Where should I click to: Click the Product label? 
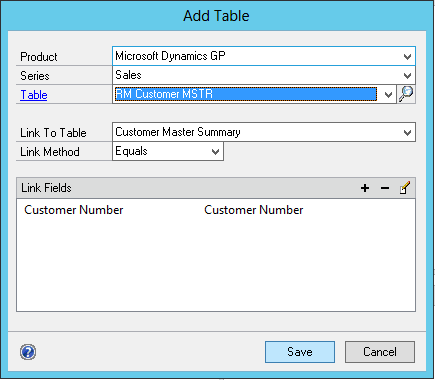(x=39, y=57)
